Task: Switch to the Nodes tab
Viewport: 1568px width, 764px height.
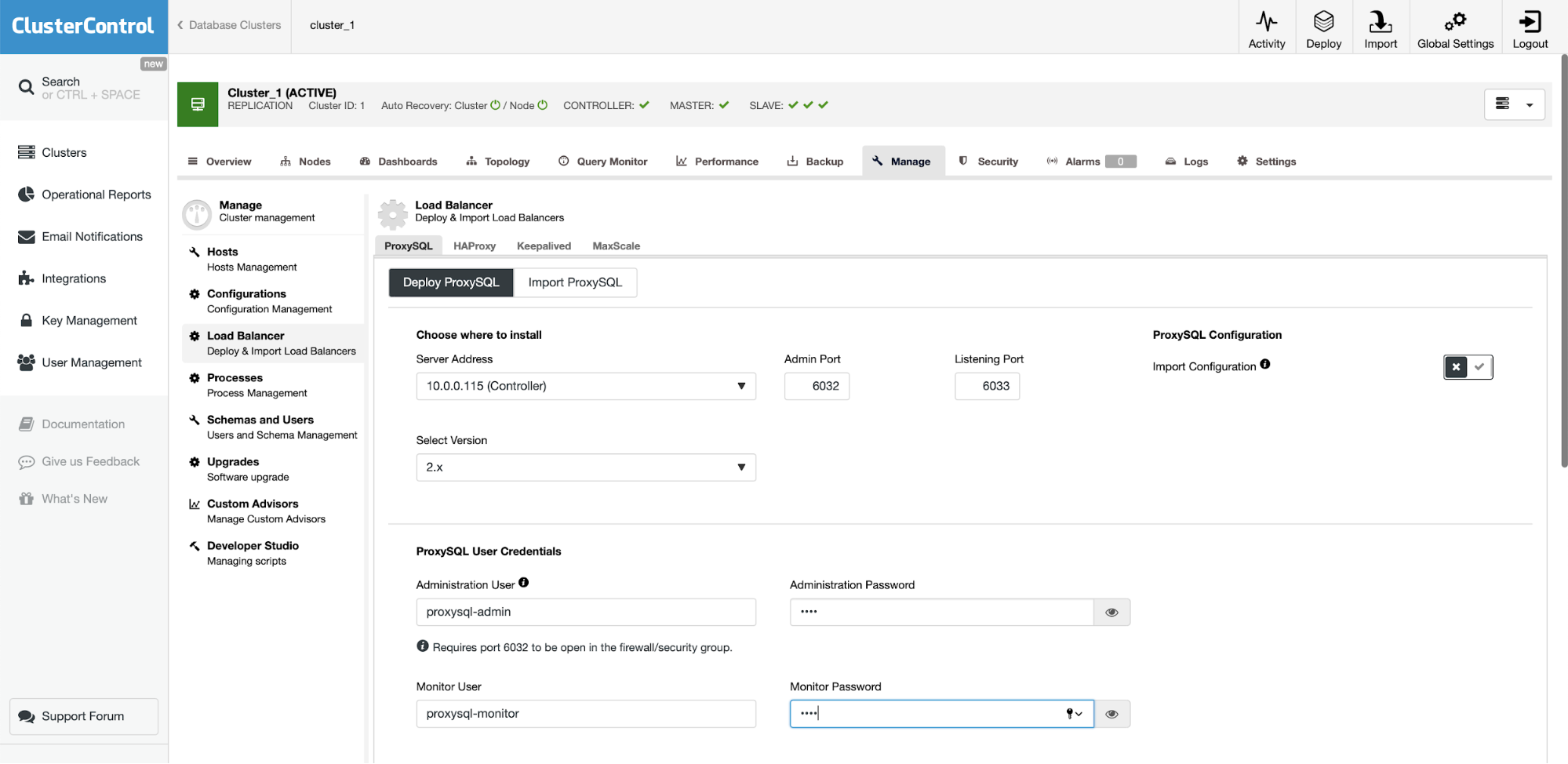Action: click(305, 162)
